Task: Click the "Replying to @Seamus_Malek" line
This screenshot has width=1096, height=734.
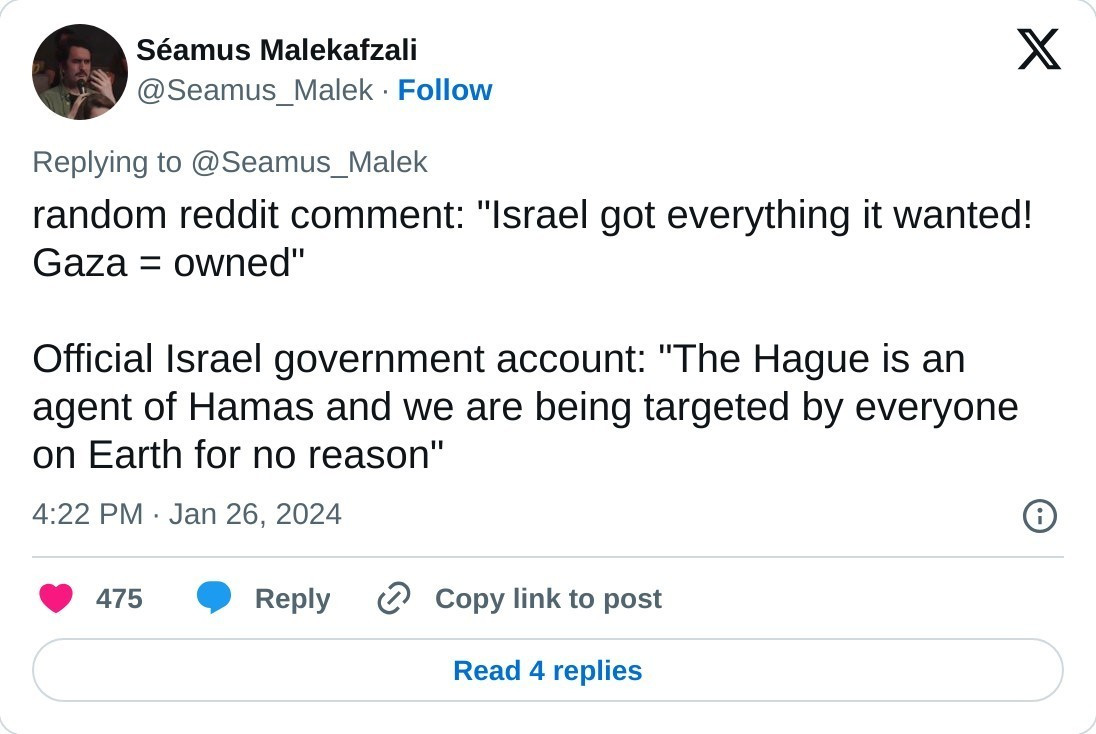Action: (x=230, y=162)
